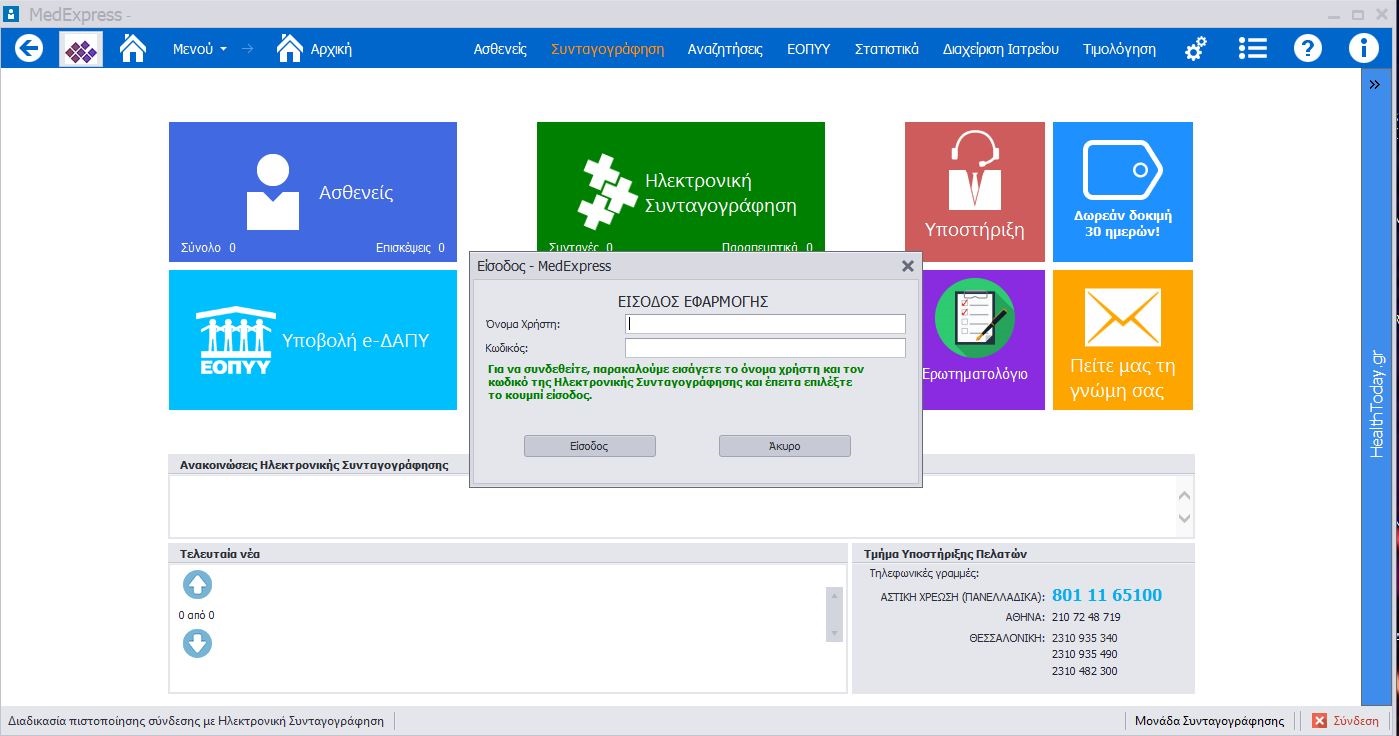Screen dimensions: 1399x736
Task: Focus the Κωδικός password field
Action: [x=765, y=348]
